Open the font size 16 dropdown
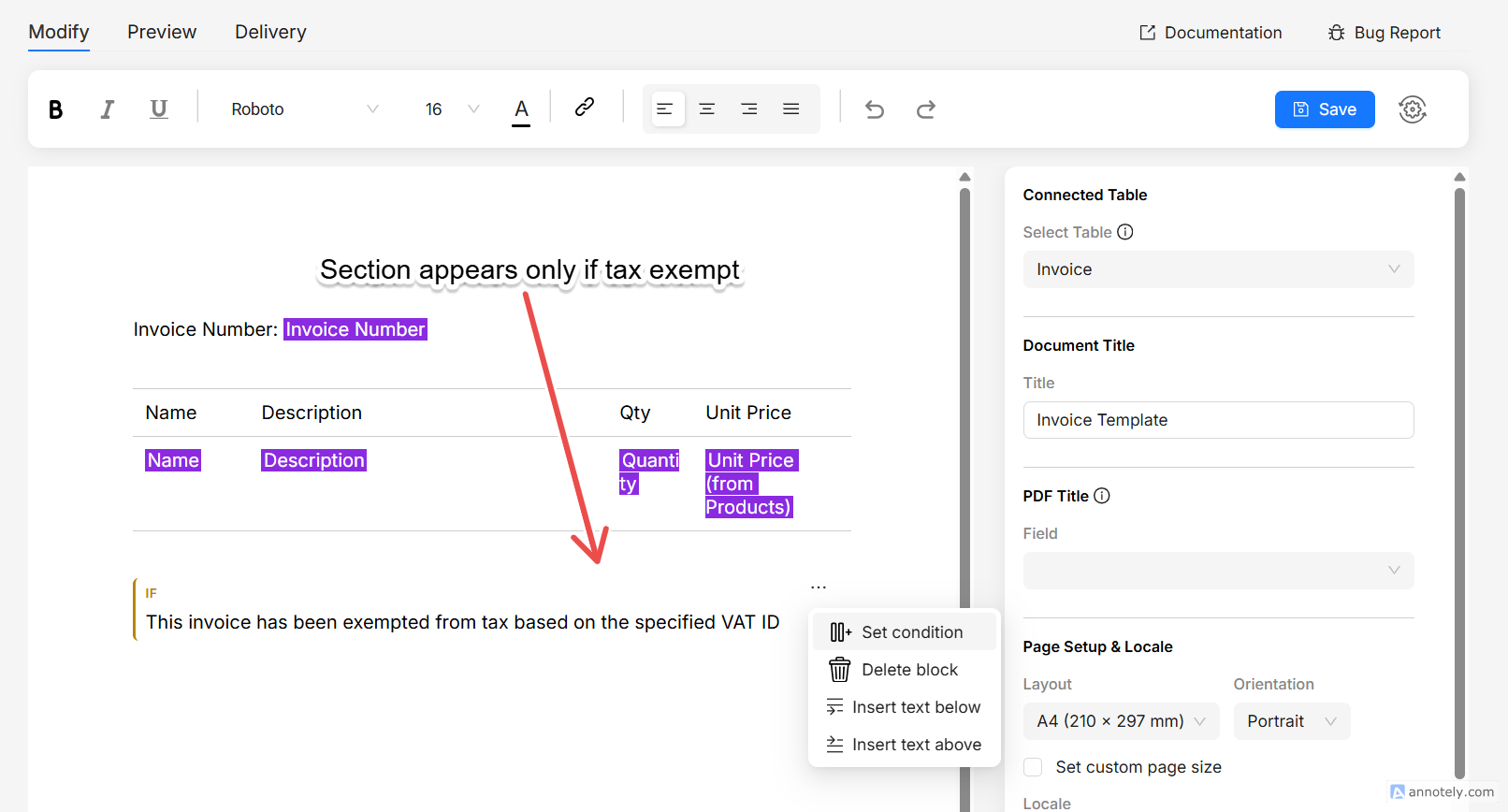The image size is (1508, 812). (x=453, y=109)
